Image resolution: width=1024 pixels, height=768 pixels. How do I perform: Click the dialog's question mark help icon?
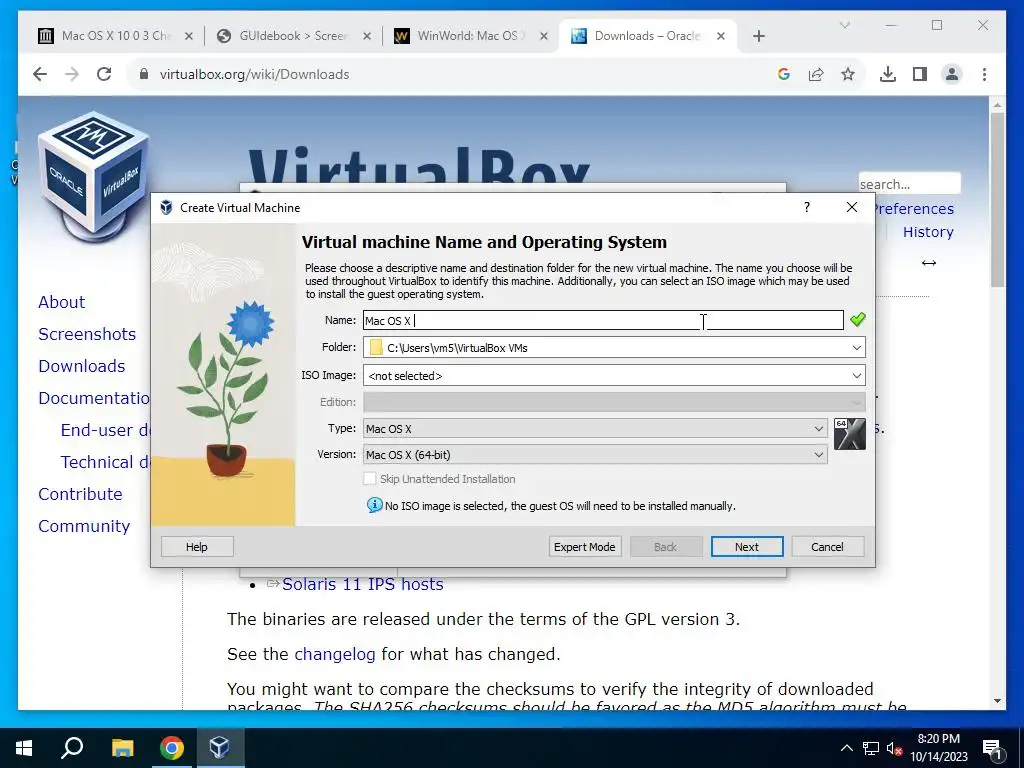tap(807, 207)
